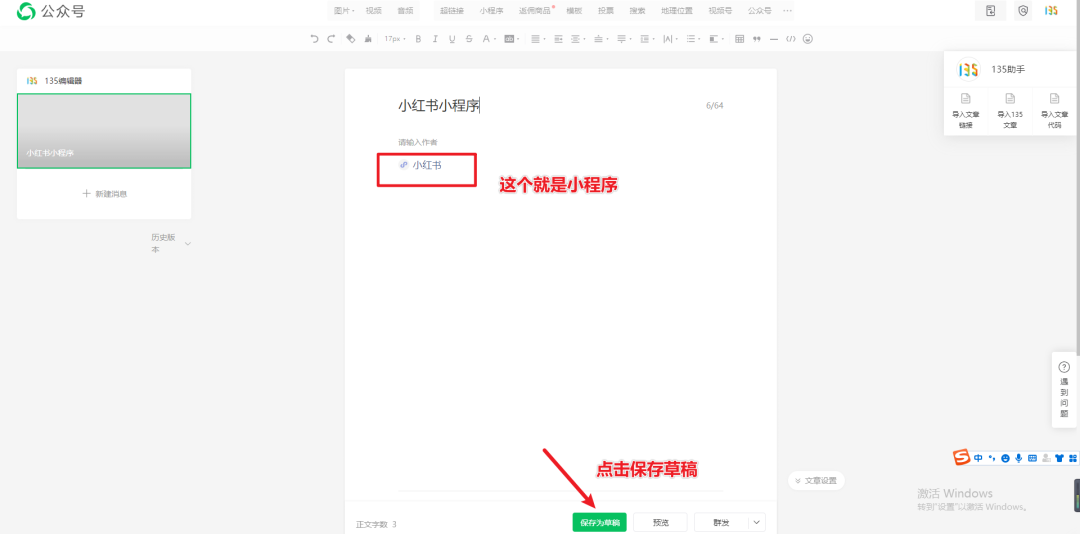Redo the last undone edit
This screenshot has width=1080, height=534.
click(331, 39)
